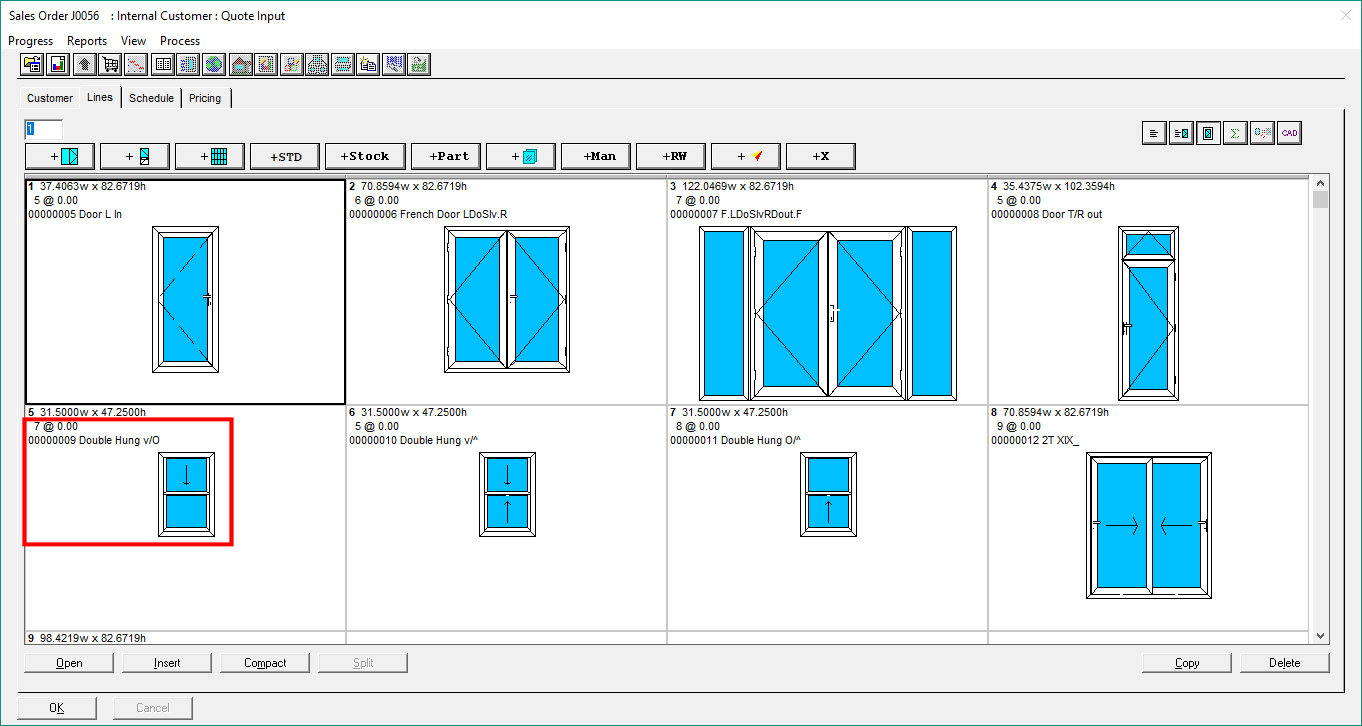Click the green sigma totals icon
Image resolution: width=1362 pixels, height=726 pixels.
[x=1235, y=133]
